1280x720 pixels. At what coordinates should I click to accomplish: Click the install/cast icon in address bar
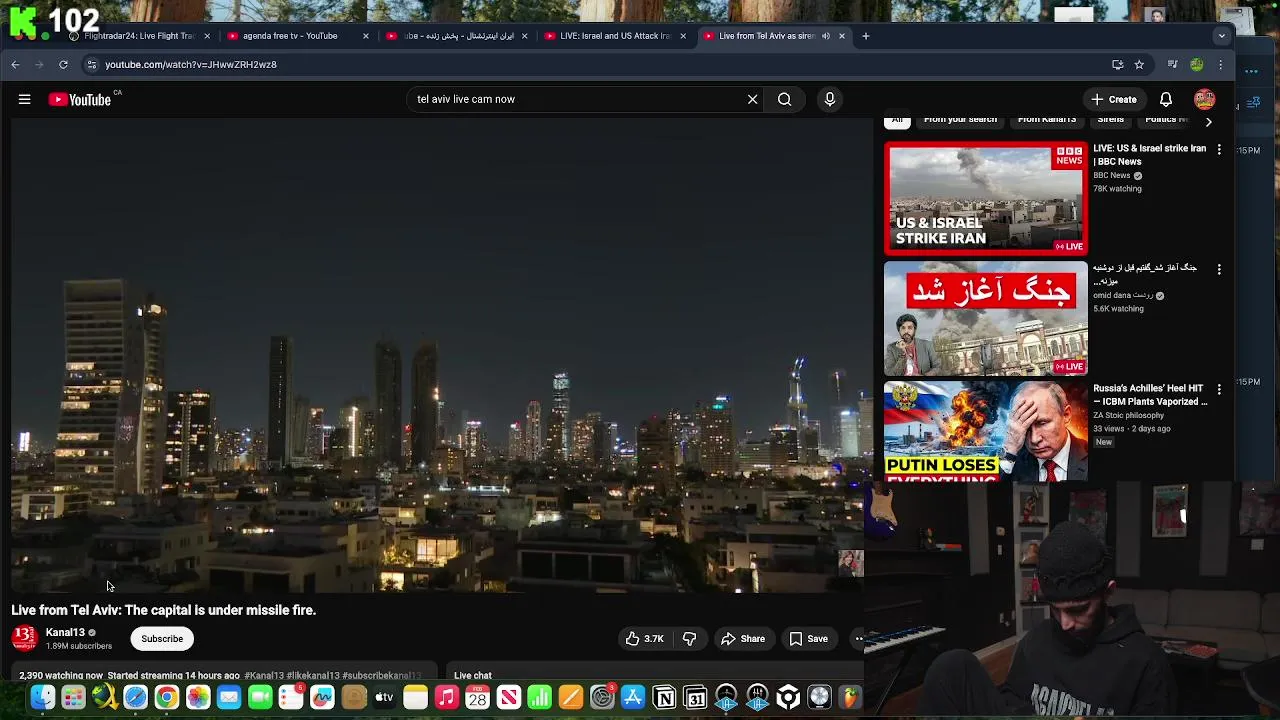(1117, 64)
